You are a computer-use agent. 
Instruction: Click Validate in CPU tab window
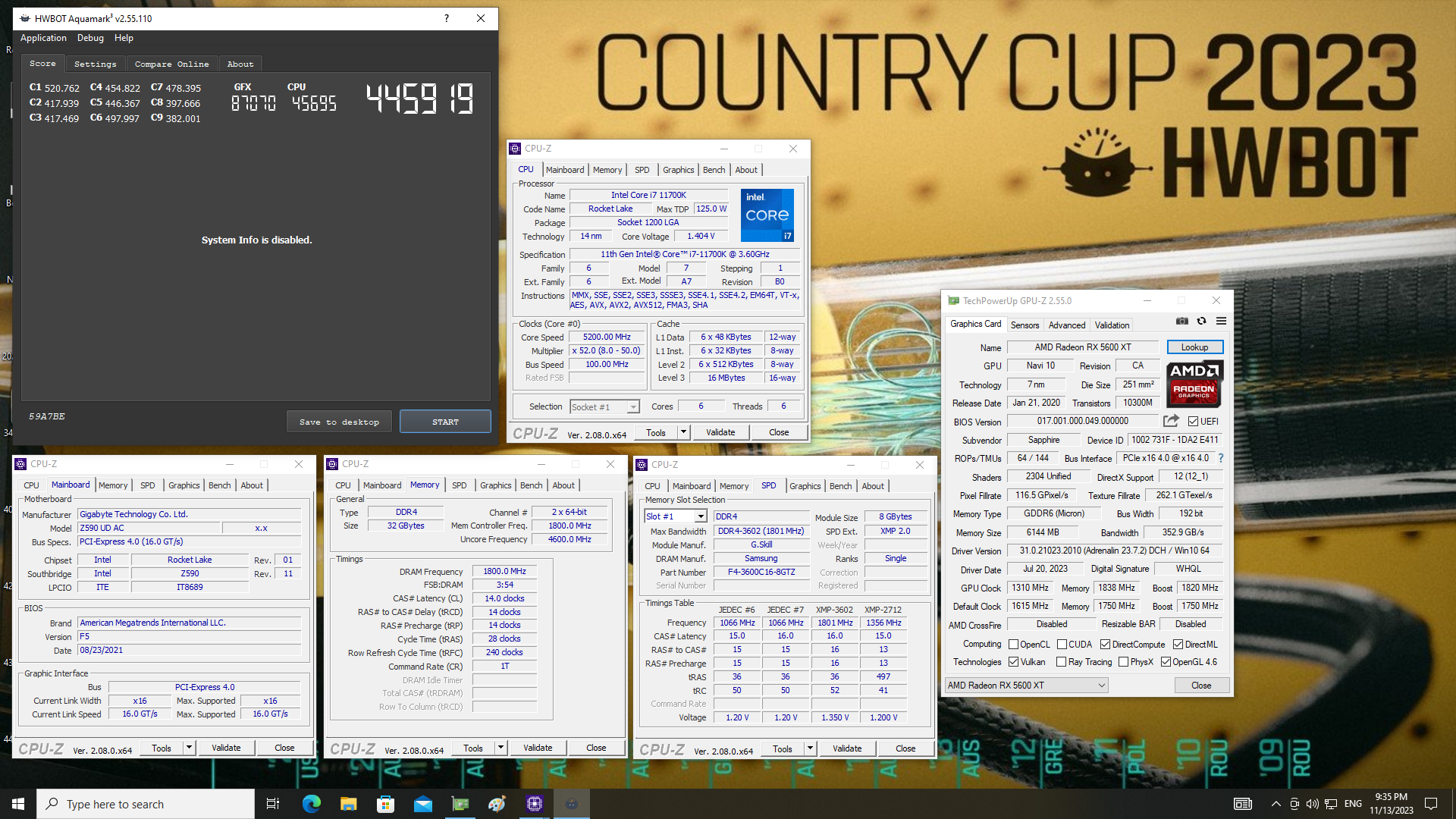(720, 432)
